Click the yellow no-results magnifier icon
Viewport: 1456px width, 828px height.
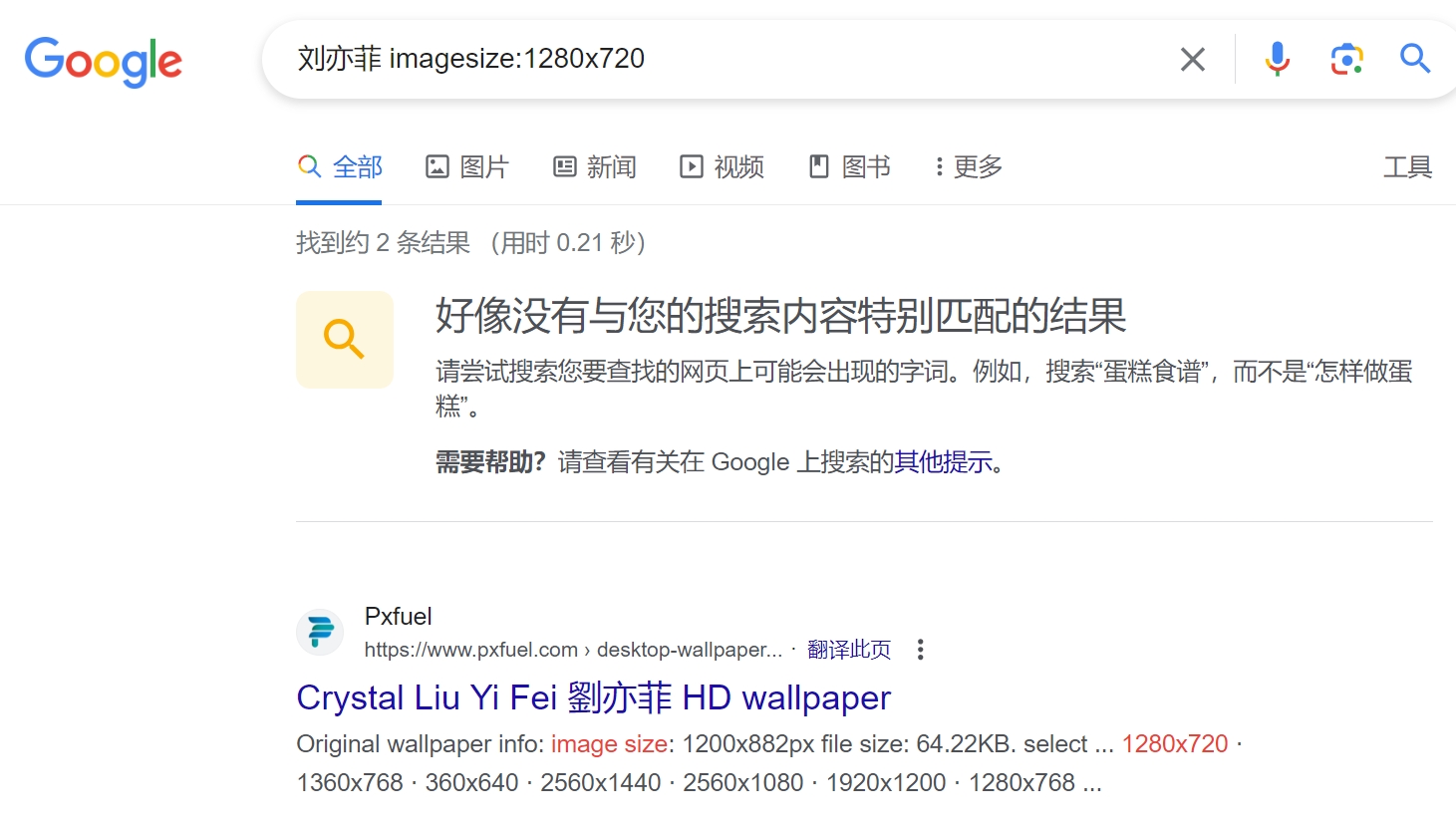coord(345,340)
